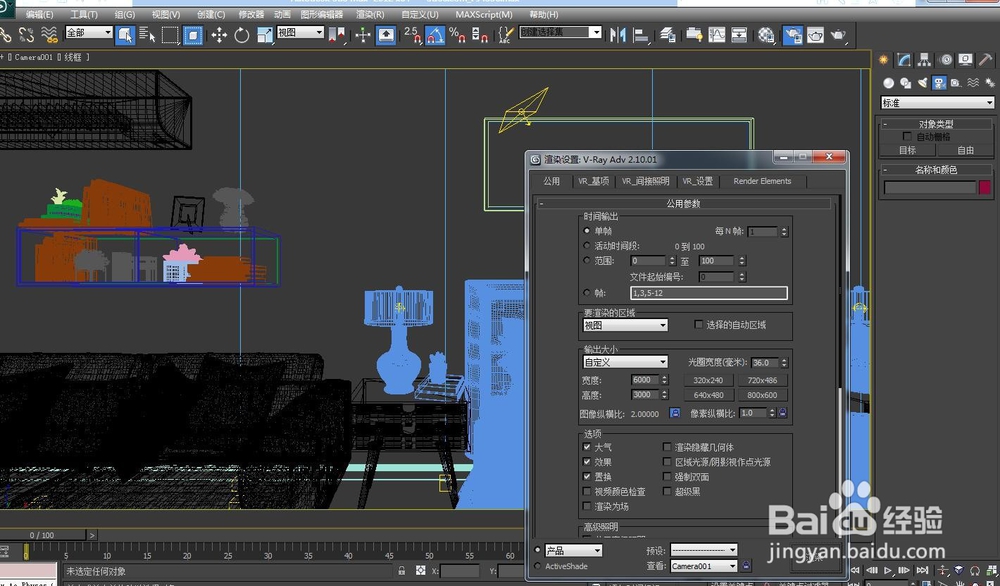Viewport: 1000px width, 586px height.
Task: Select the Select and Move tool
Action: click(219, 36)
